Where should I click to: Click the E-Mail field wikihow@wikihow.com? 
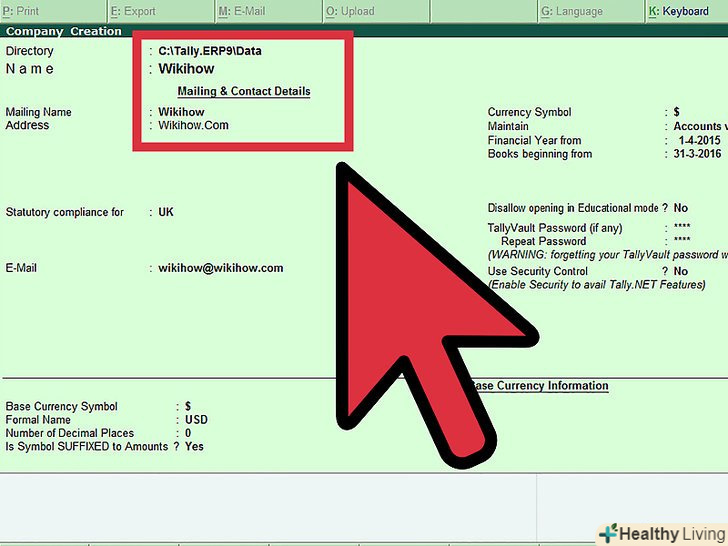221,268
